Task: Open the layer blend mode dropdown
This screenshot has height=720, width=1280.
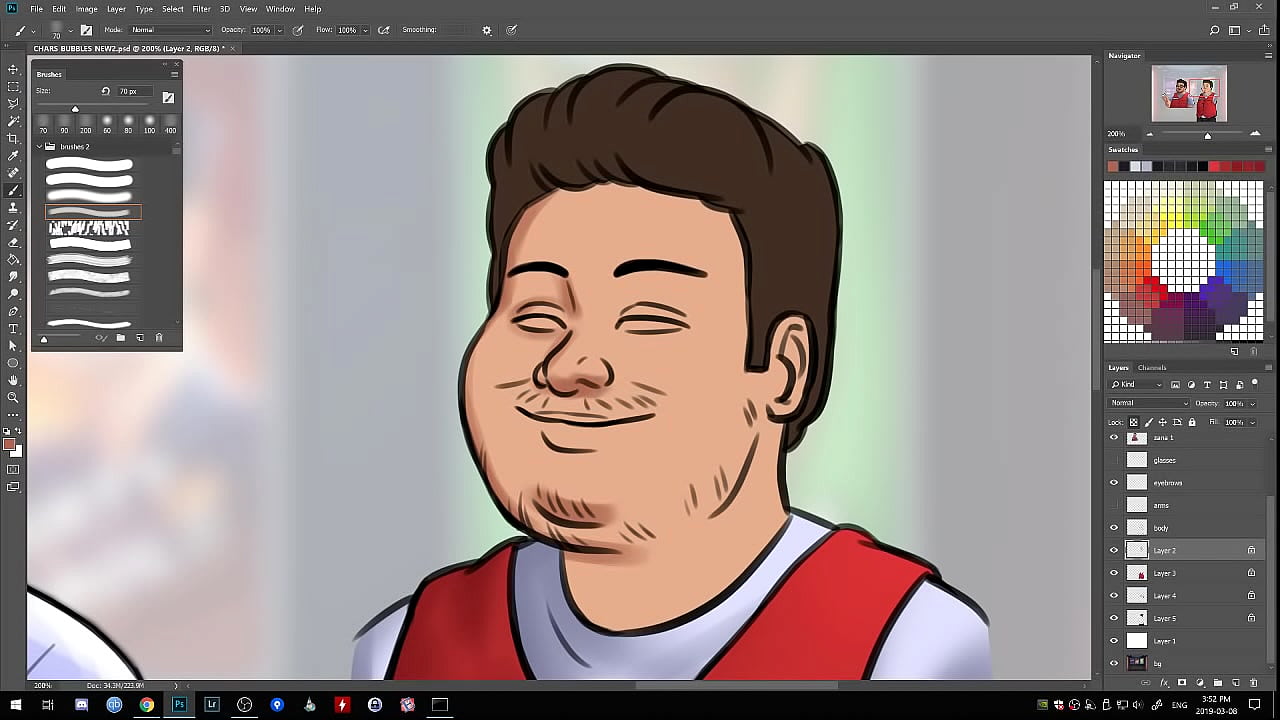Action: pos(1148,403)
